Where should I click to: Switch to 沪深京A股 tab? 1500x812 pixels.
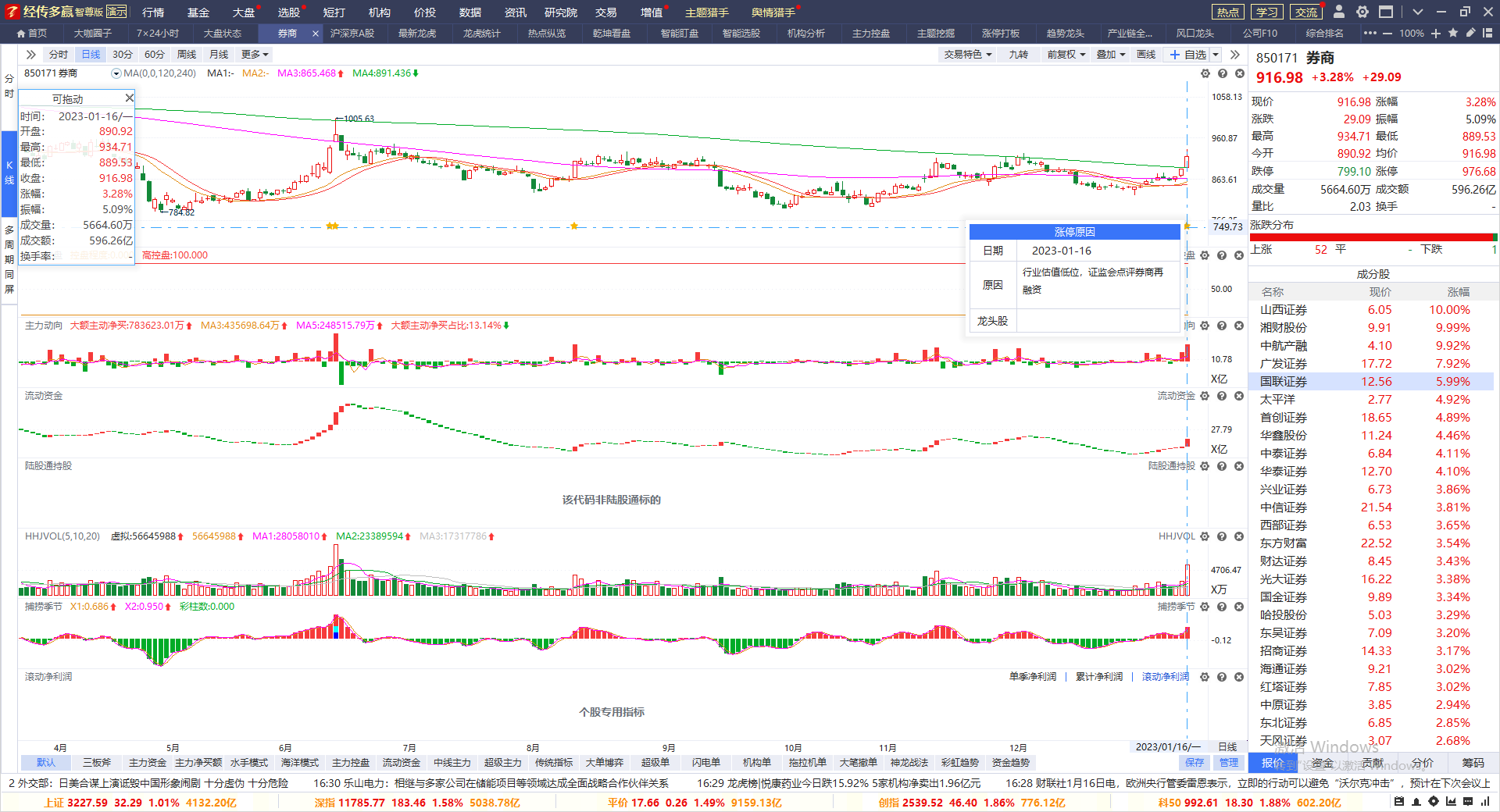(352, 33)
